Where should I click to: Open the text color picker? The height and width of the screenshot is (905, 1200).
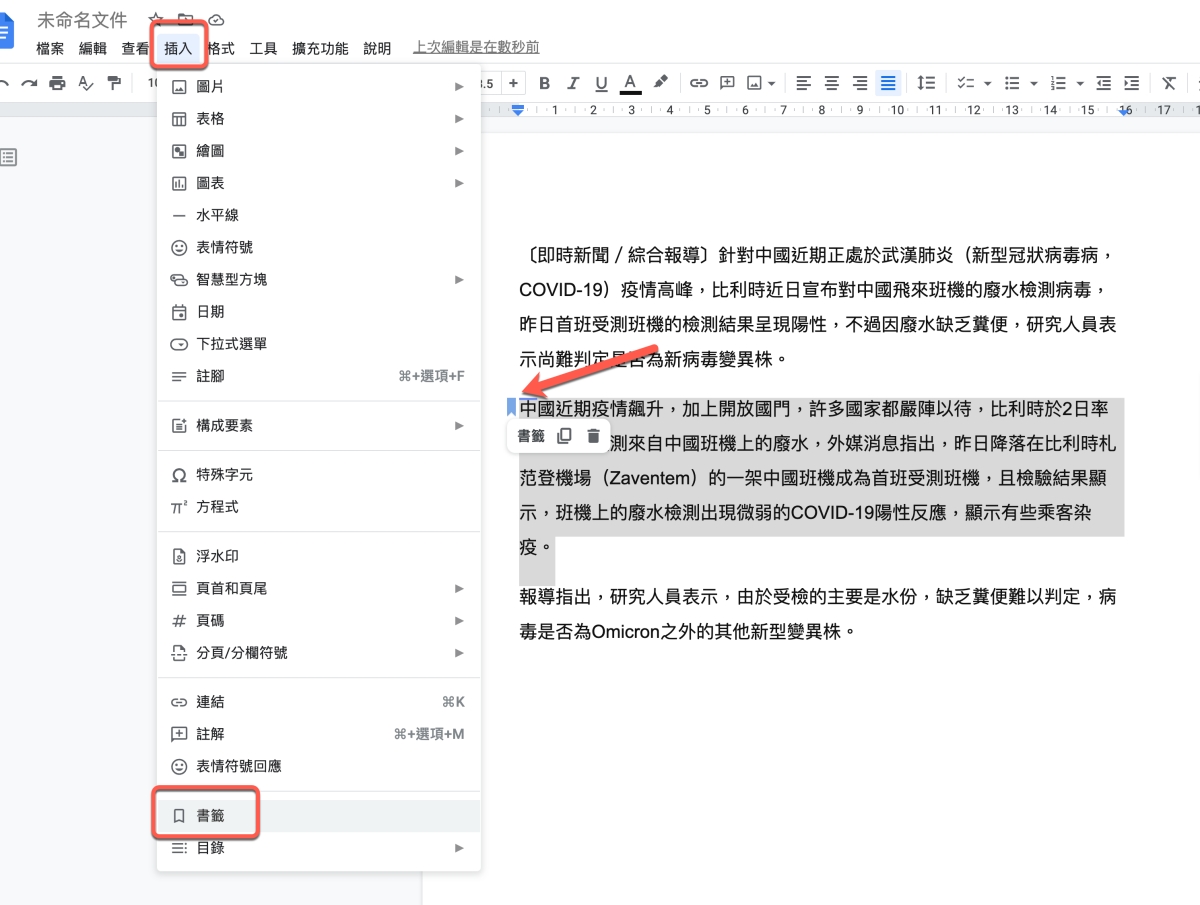tap(630, 83)
